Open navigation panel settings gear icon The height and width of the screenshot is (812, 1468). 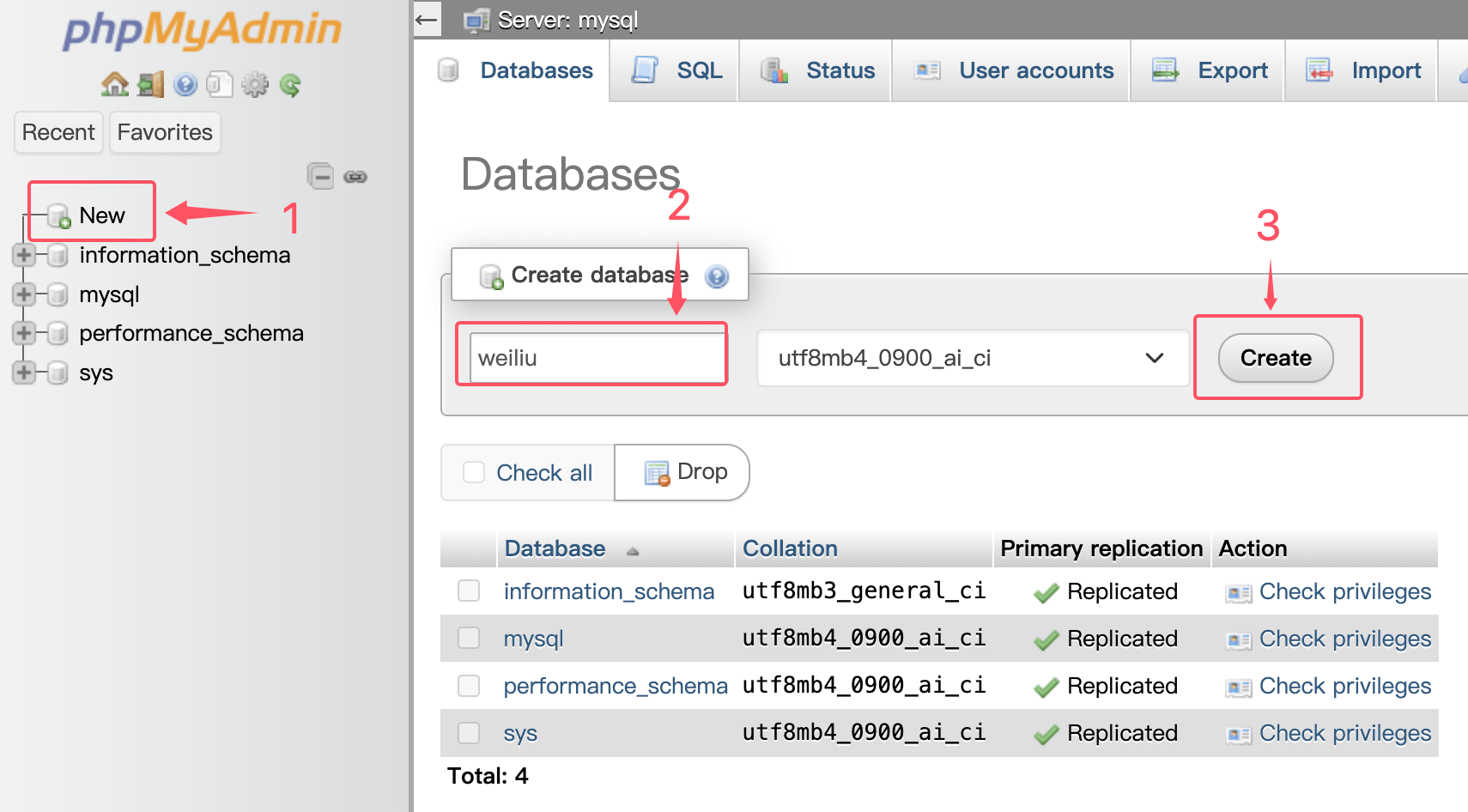point(255,84)
